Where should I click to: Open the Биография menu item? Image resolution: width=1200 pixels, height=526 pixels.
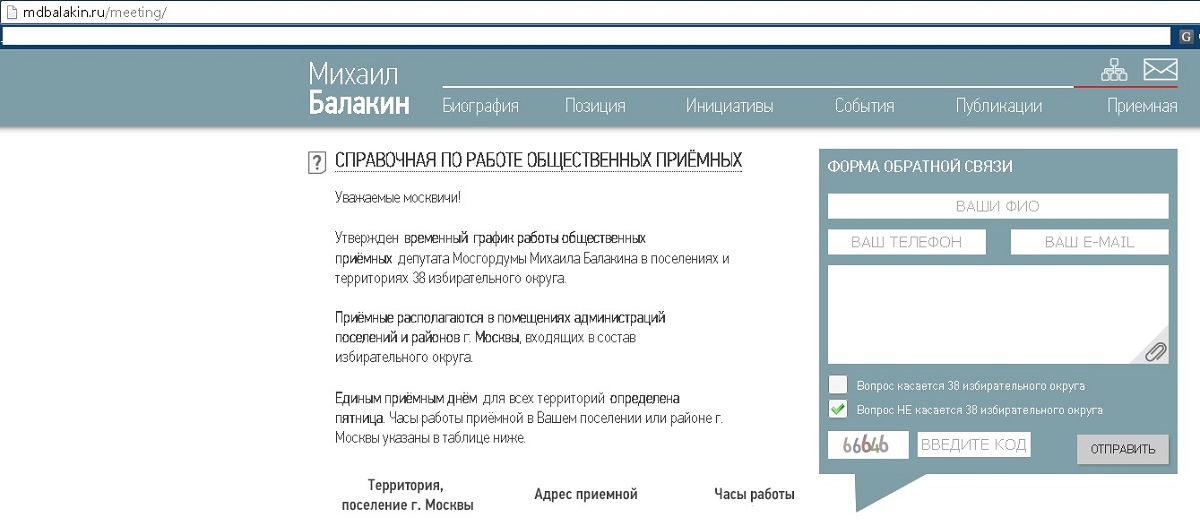tap(480, 106)
